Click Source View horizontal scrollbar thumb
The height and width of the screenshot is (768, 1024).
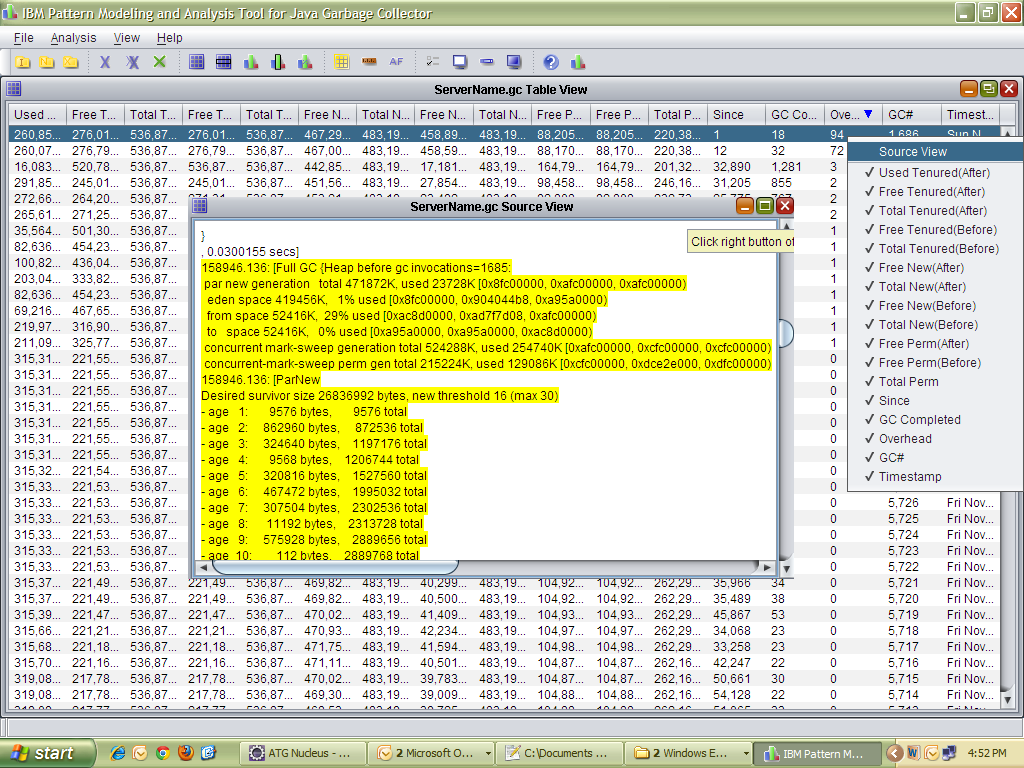click(333, 567)
